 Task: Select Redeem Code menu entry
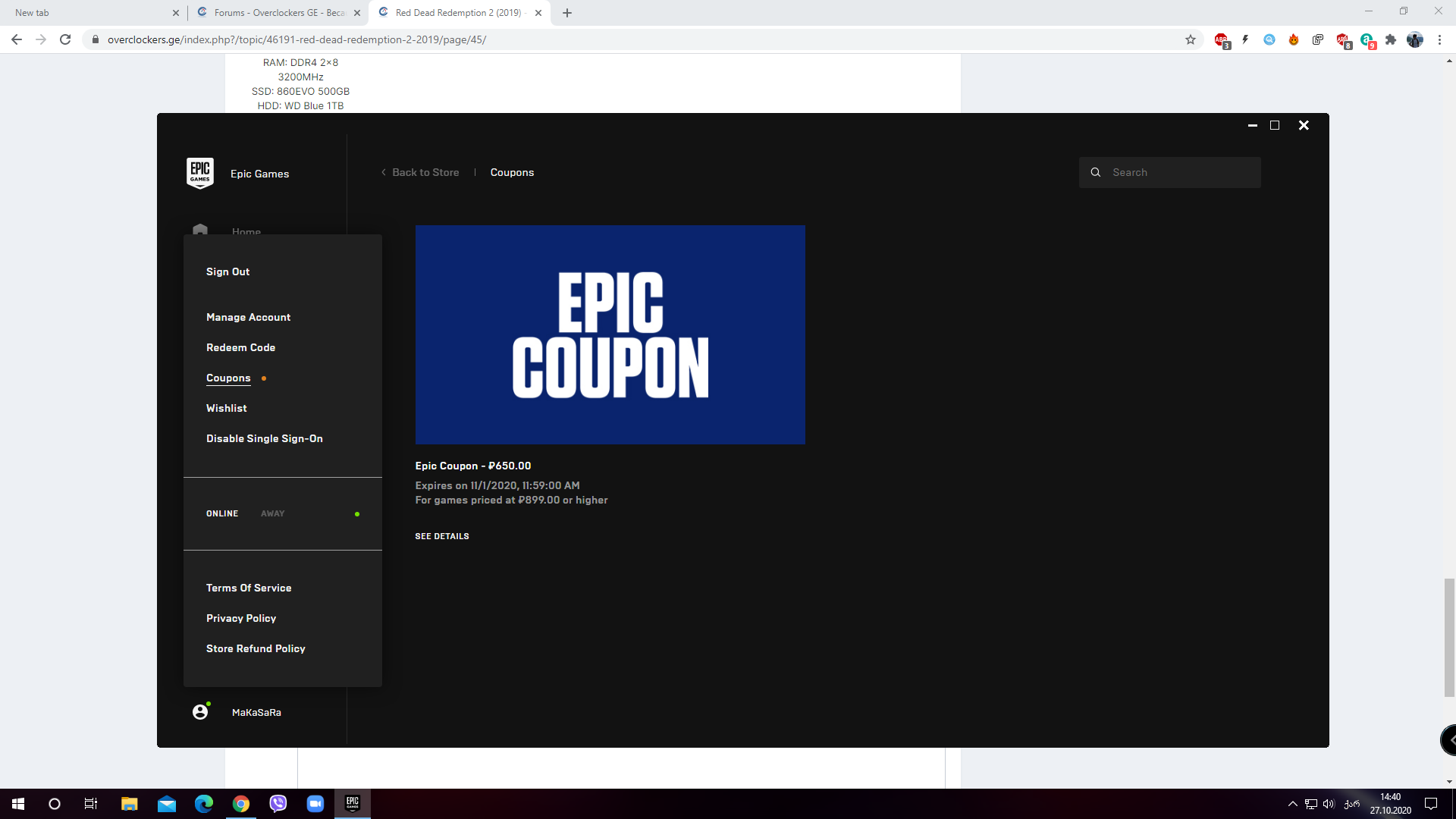[x=240, y=347]
